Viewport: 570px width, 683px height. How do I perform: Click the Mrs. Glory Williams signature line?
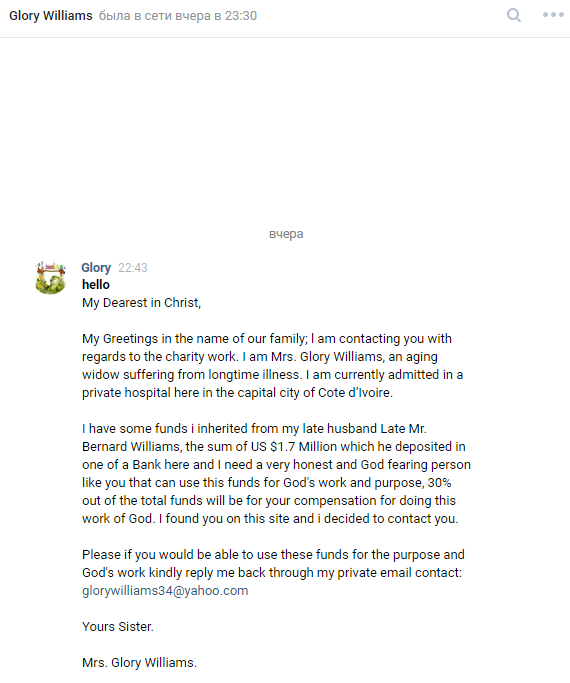click(139, 663)
